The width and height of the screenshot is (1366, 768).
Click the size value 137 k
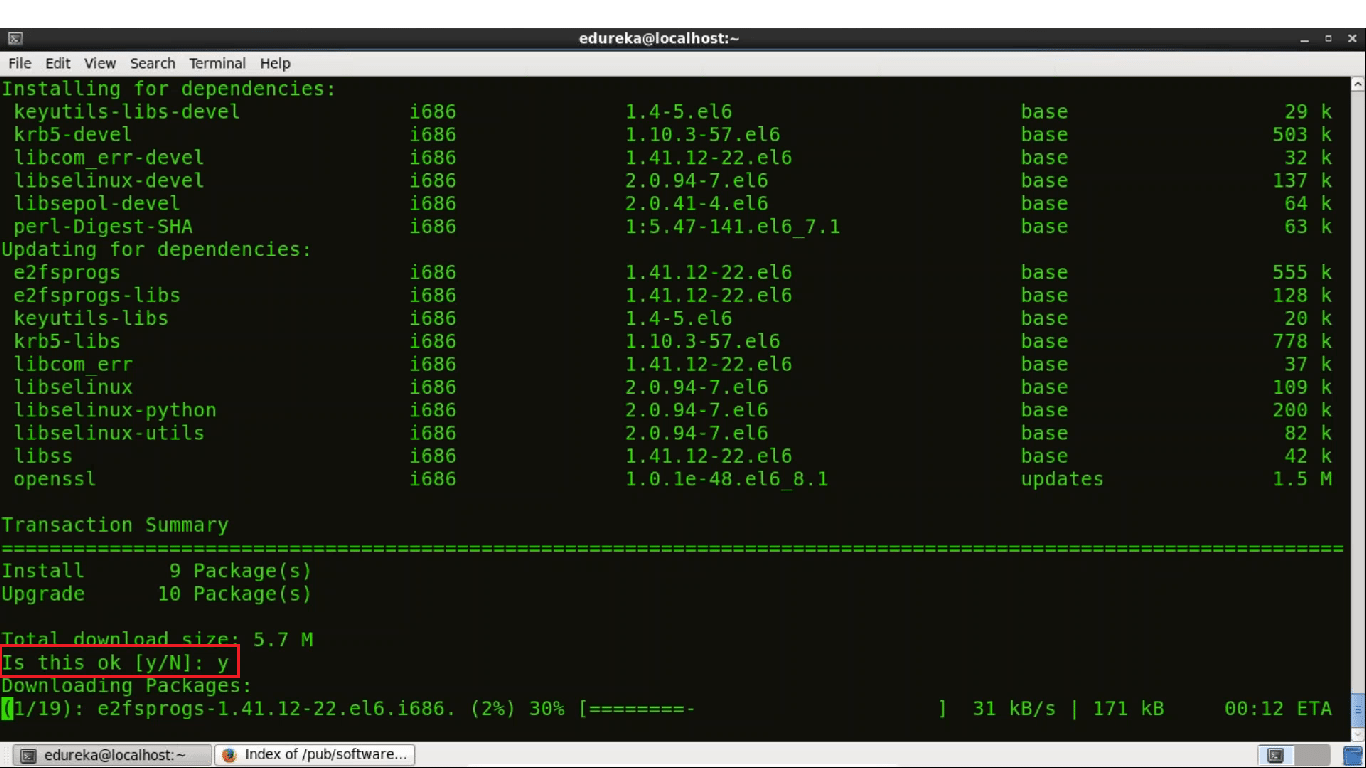[1302, 181]
